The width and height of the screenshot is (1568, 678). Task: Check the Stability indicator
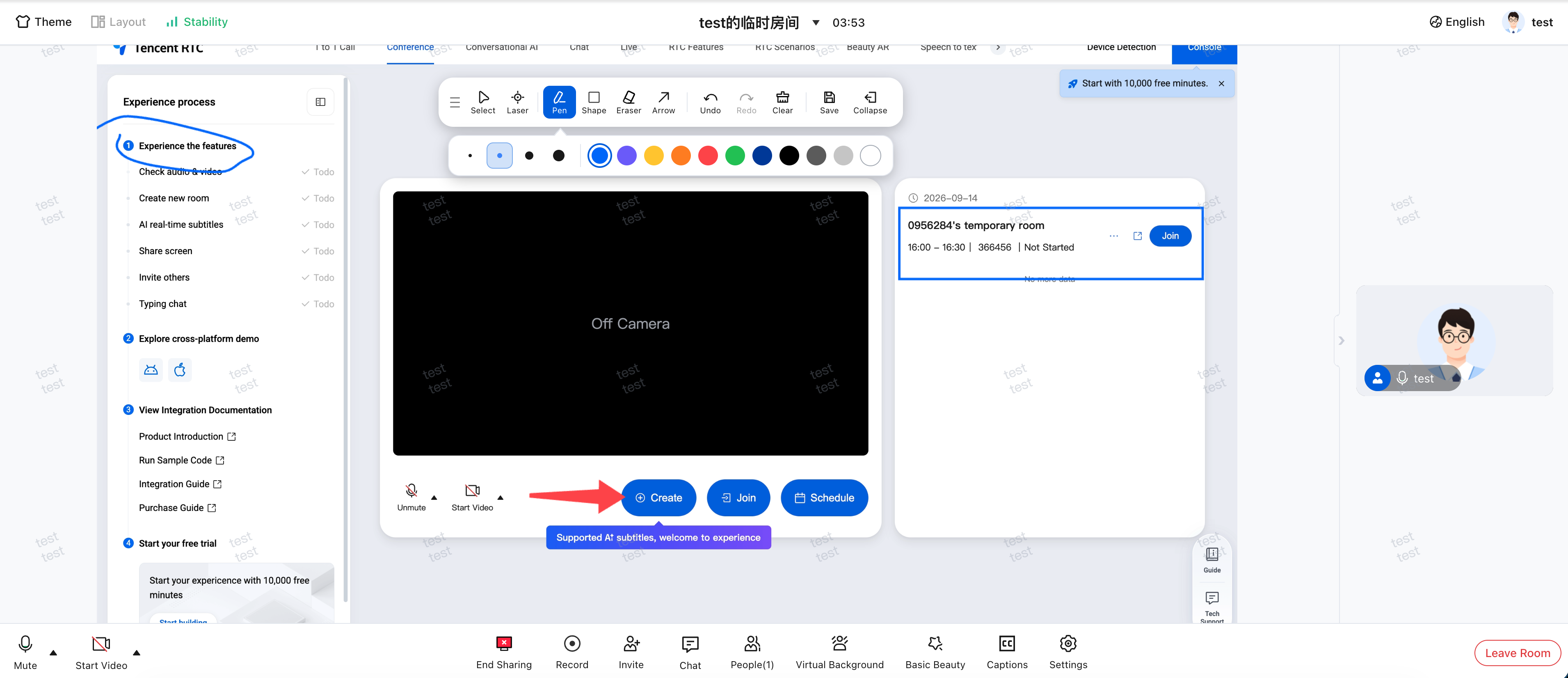(197, 22)
